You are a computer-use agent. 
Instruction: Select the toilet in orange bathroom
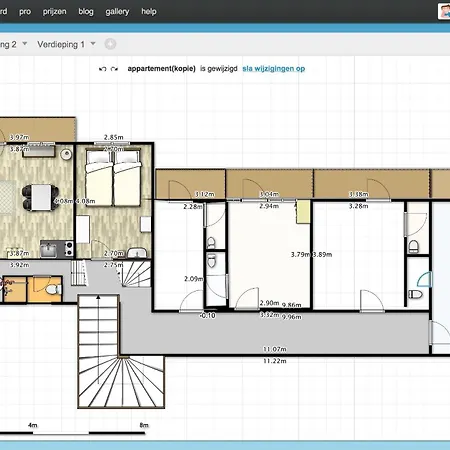53,289
